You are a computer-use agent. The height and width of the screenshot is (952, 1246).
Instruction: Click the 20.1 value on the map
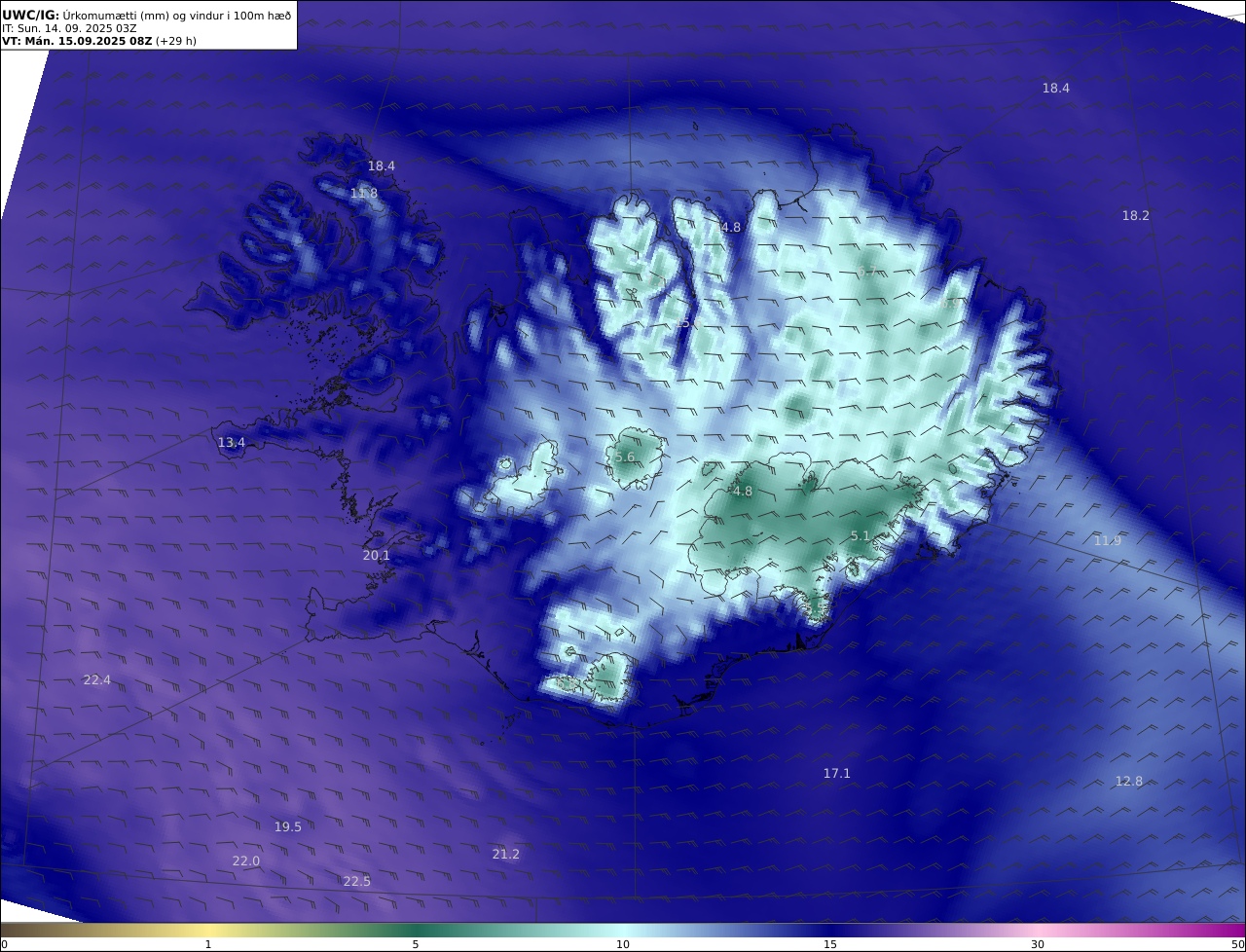coord(376,556)
